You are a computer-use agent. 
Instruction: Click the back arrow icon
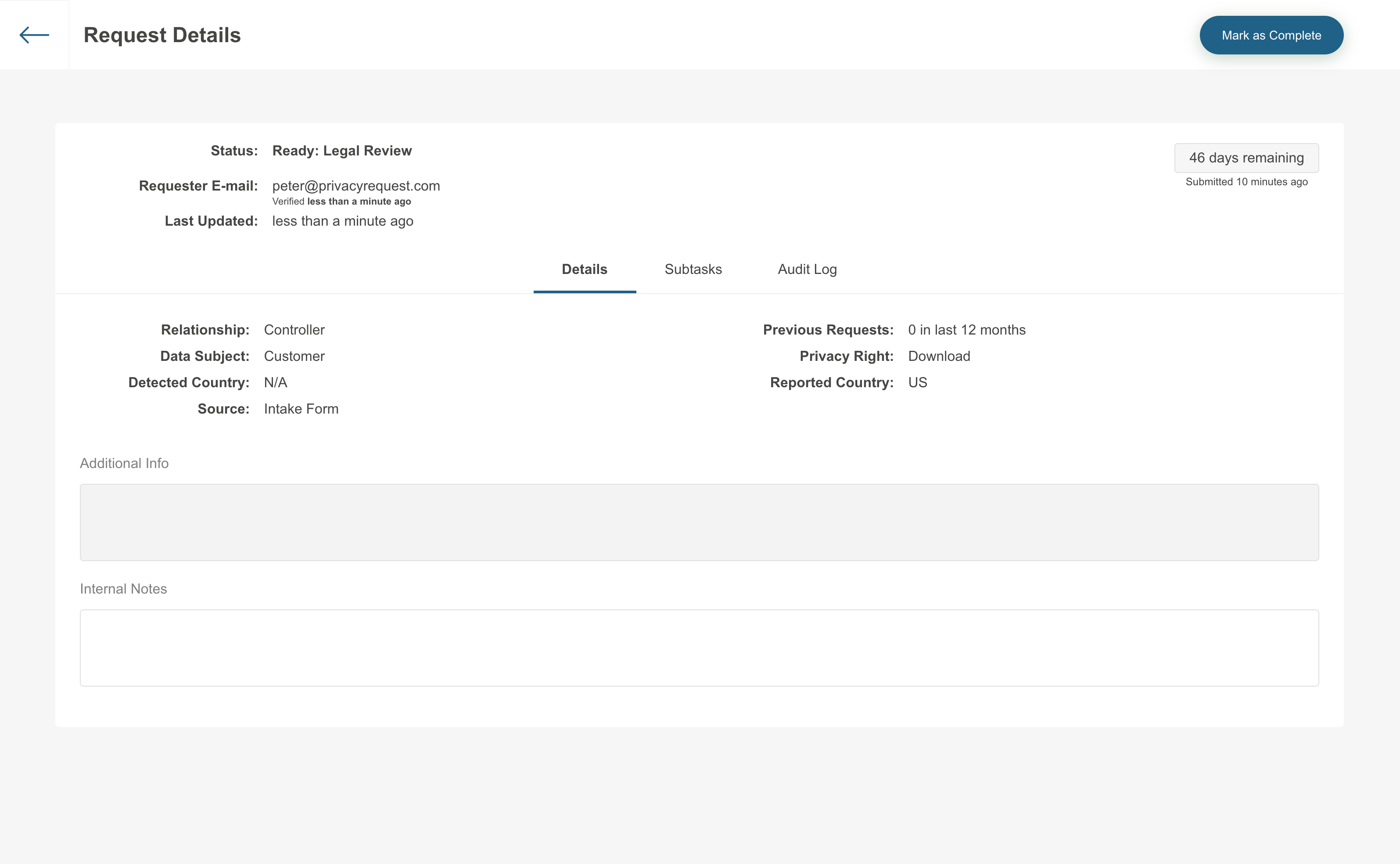point(34,35)
